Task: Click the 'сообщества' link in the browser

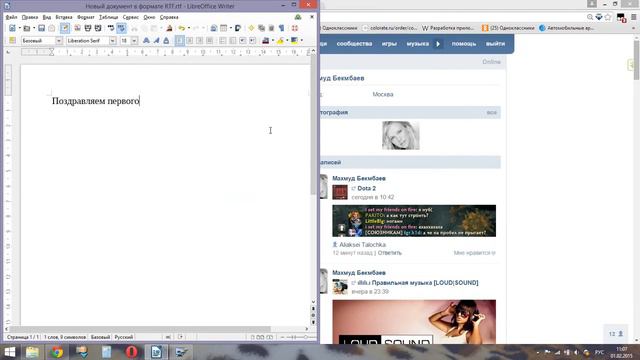Action: point(354,44)
